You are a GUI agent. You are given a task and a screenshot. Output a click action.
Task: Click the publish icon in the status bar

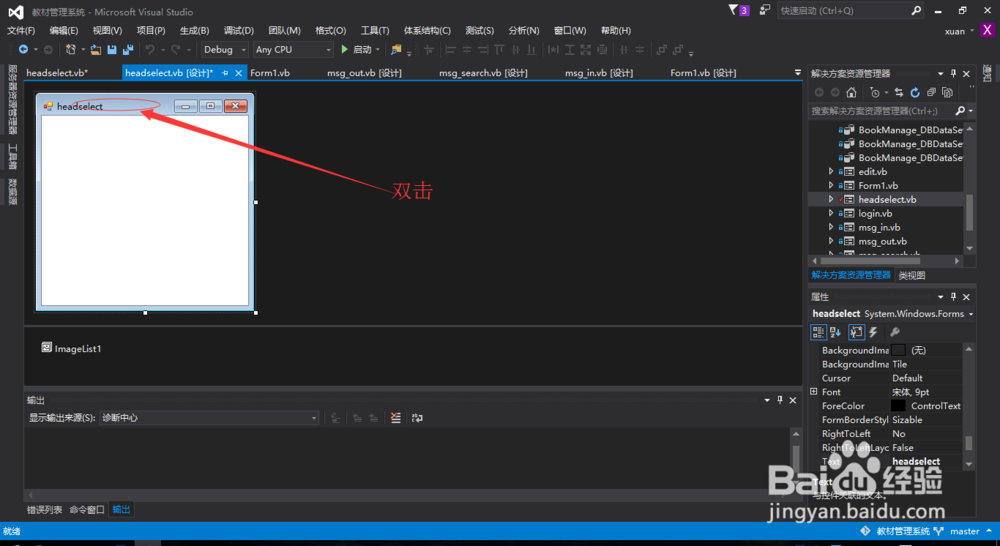(x=865, y=531)
